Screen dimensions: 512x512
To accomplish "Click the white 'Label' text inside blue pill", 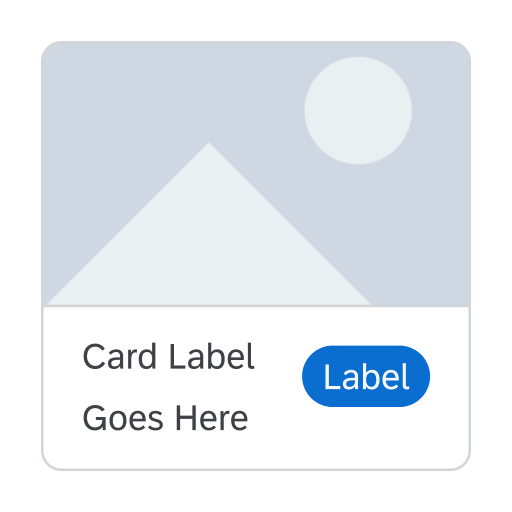I will [x=366, y=377].
